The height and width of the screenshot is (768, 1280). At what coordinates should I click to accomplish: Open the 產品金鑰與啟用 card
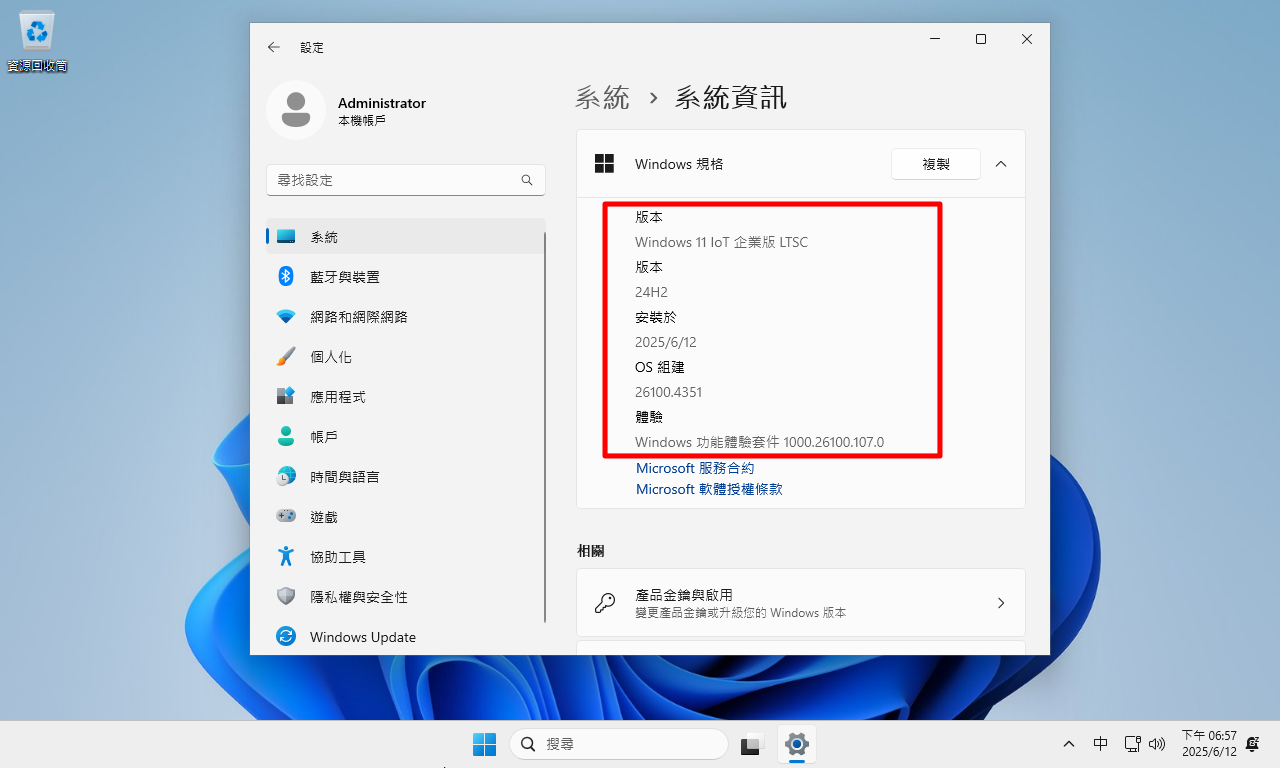click(801, 603)
